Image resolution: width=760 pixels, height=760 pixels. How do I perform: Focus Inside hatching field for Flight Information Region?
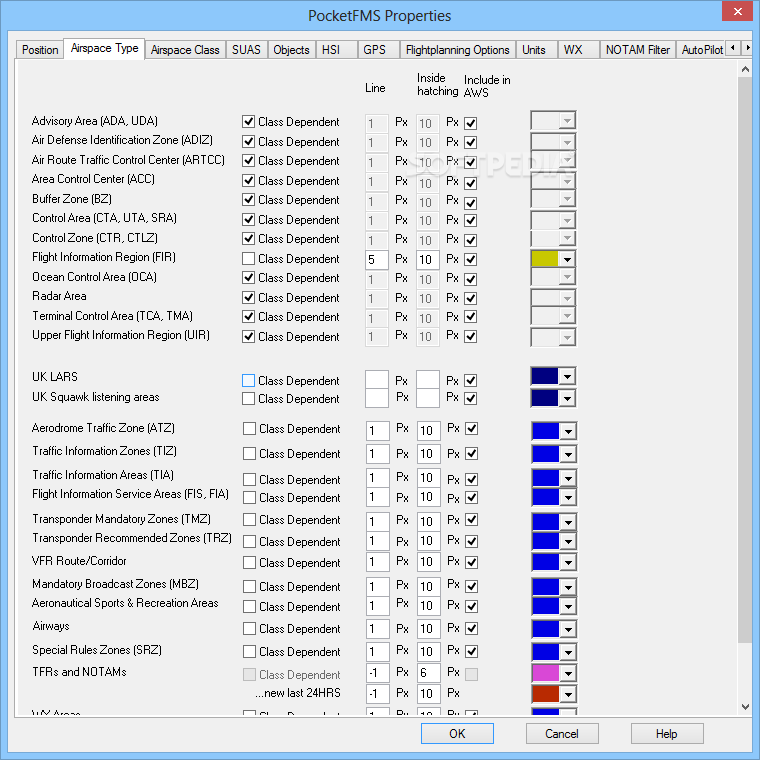[x=428, y=260]
